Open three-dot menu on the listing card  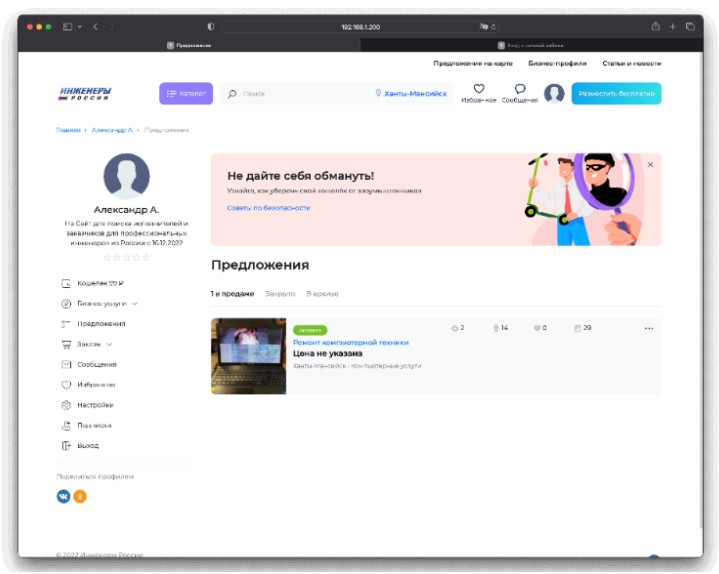click(x=648, y=328)
